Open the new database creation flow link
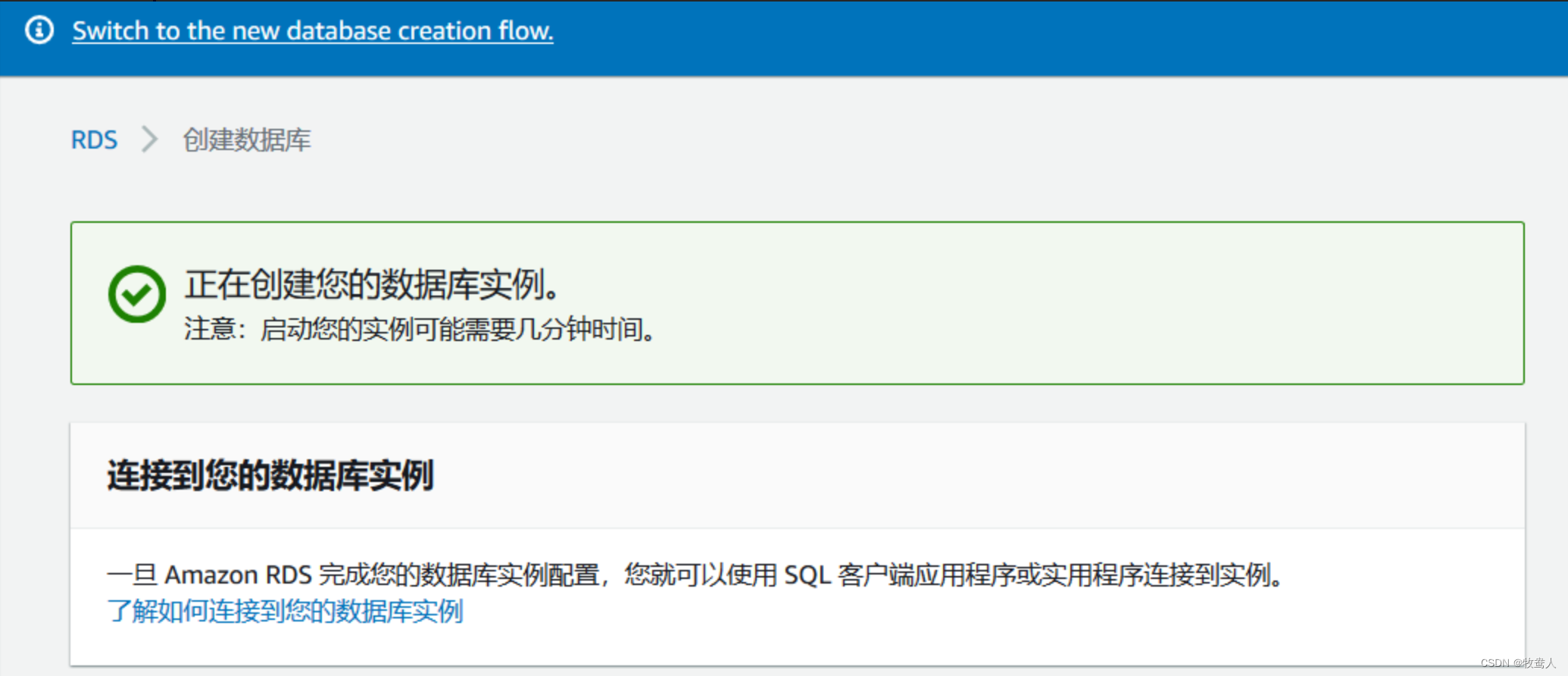 (x=313, y=31)
